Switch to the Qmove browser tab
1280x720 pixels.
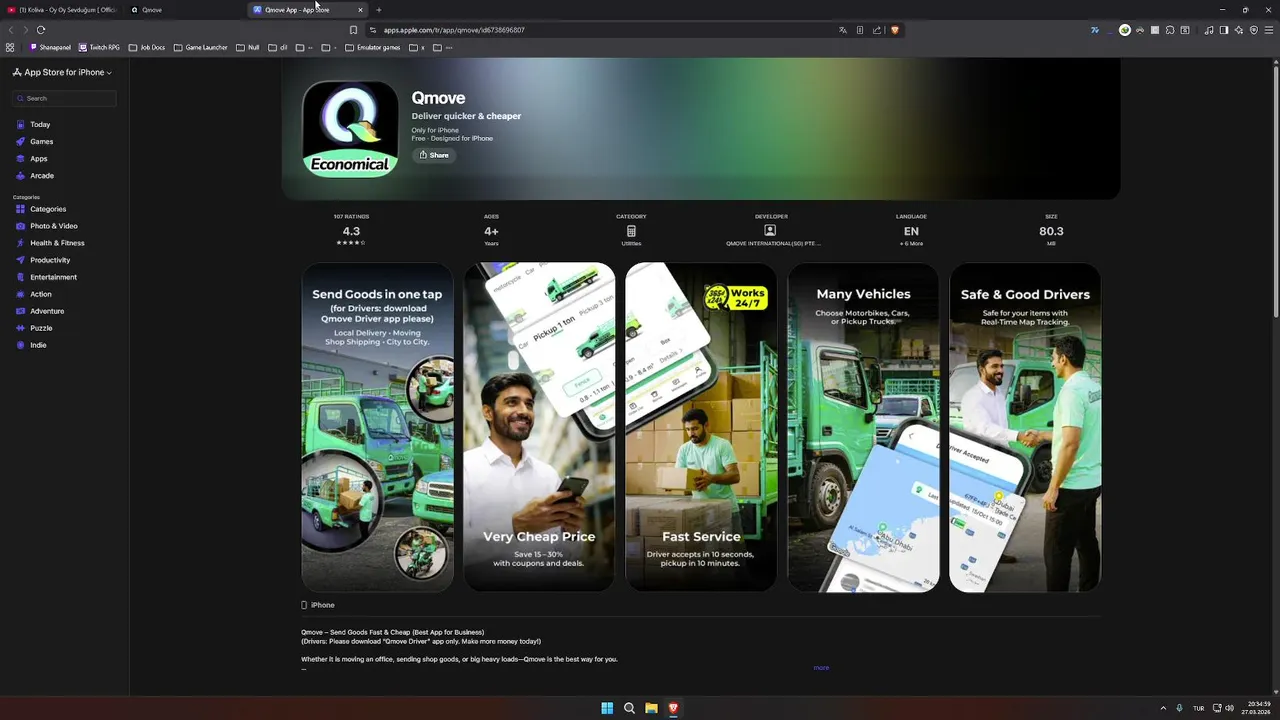pyautogui.click(x=185, y=10)
